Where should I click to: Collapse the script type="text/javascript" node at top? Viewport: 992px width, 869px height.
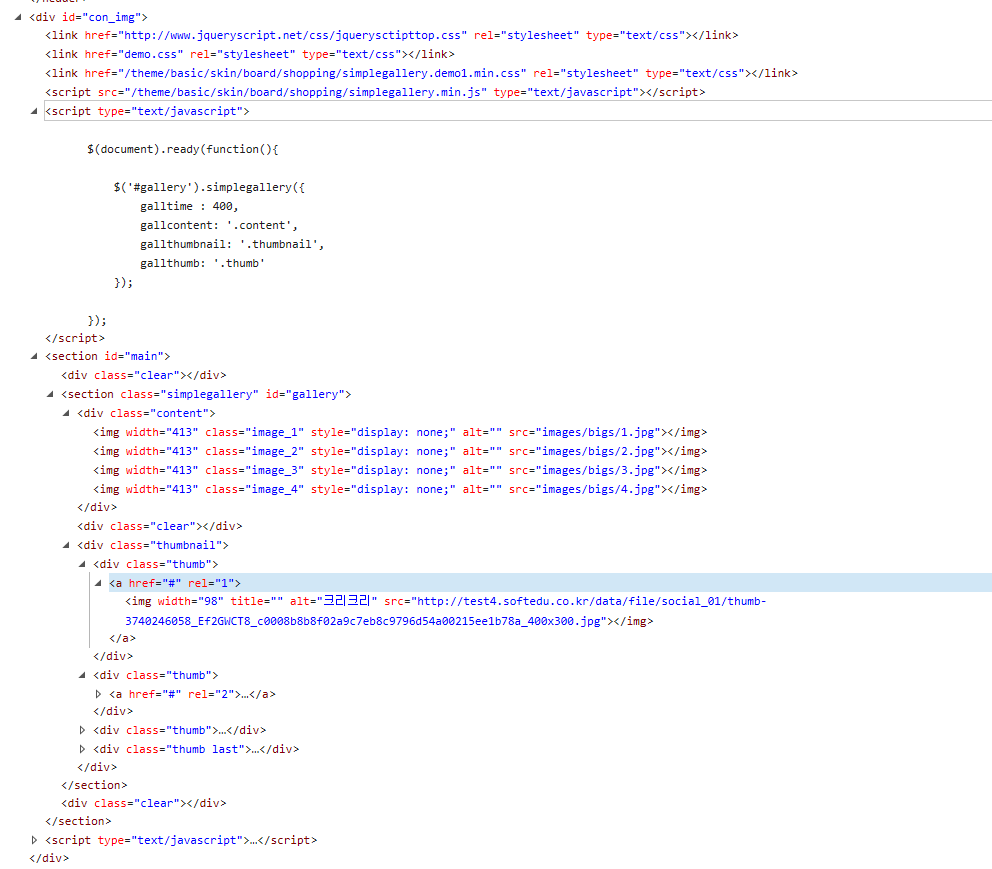tap(34, 111)
